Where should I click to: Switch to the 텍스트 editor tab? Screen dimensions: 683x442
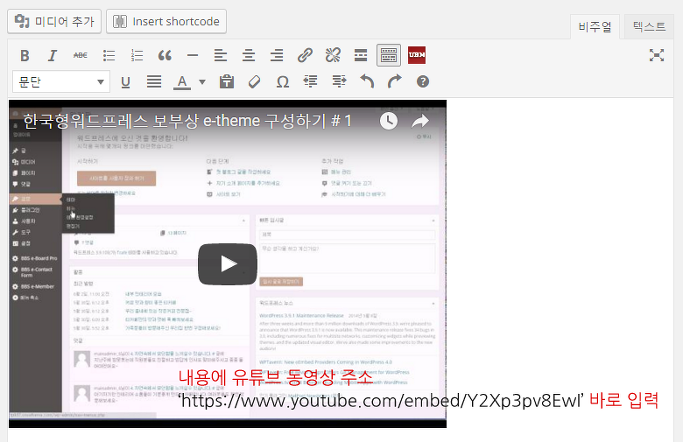pyautogui.click(x=649, y=27)
